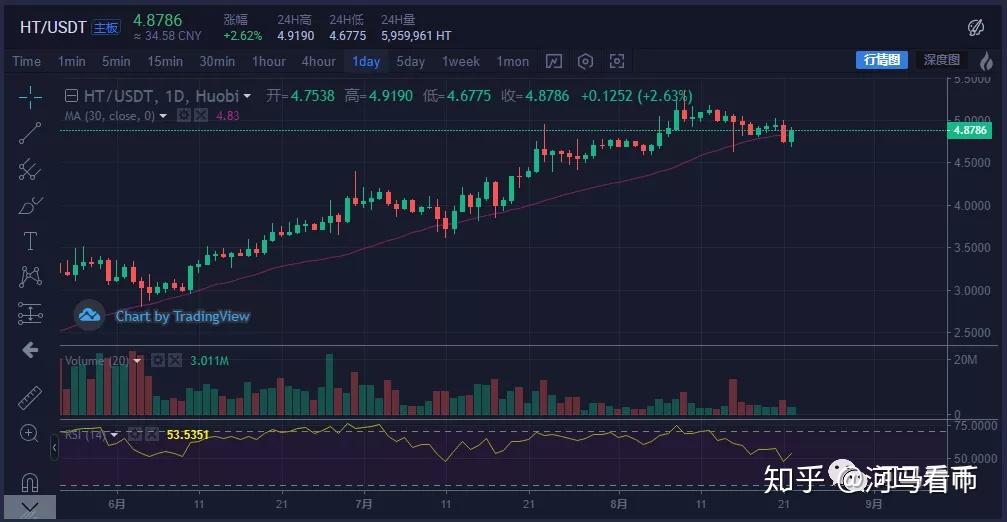Open the long/short position prediction tool
Image resolution: width=1007 pixels, height=522 pixels.
click(30, 313)
